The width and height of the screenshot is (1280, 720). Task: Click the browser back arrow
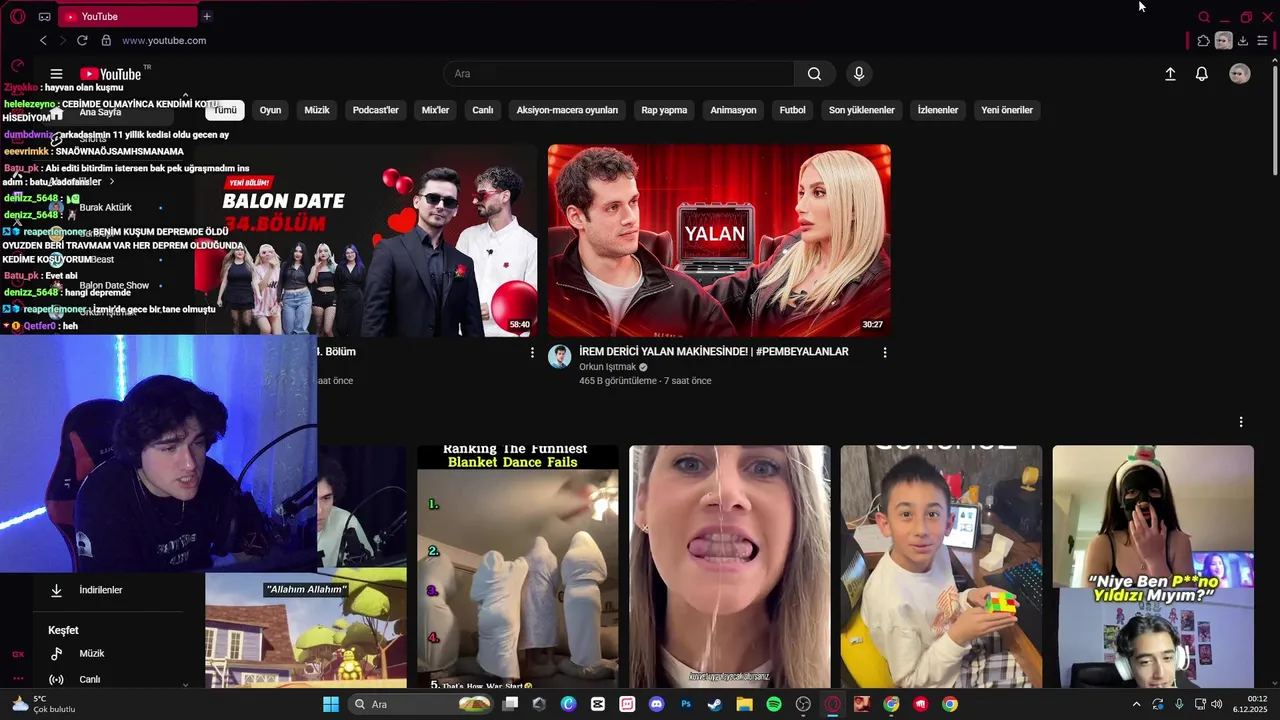click(43, 41)
